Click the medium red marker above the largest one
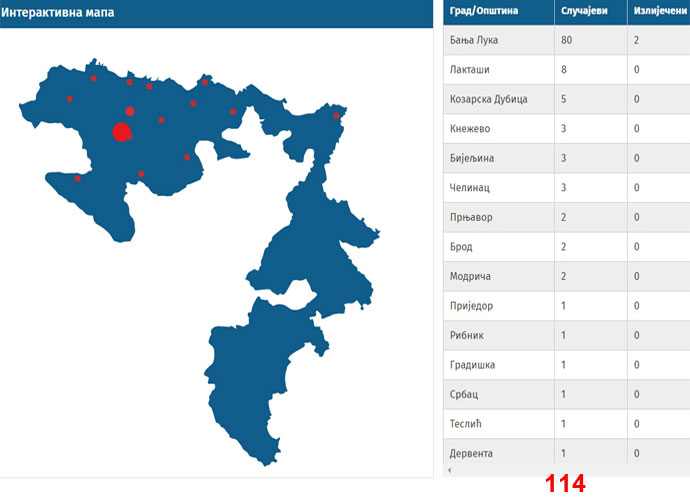Screen dimensions: 690x500 tap(130, 112)
